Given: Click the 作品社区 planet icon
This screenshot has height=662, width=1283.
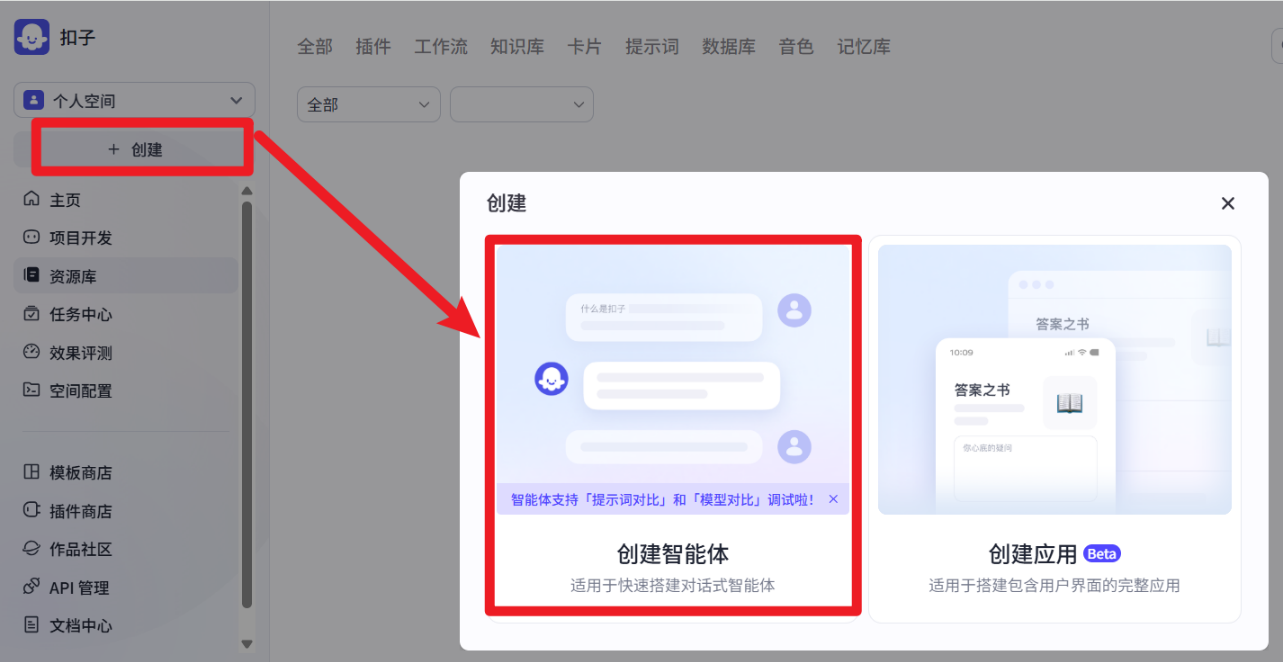Looking at the screenshot, I should (x=32, y=549).
